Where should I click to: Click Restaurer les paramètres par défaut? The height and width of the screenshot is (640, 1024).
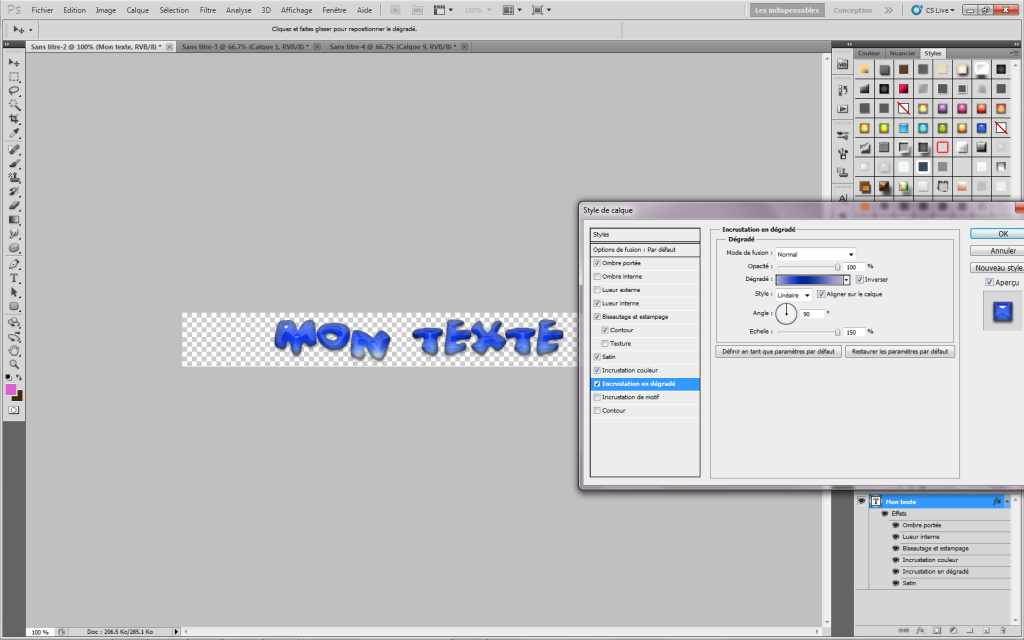[x=900, y=351]
